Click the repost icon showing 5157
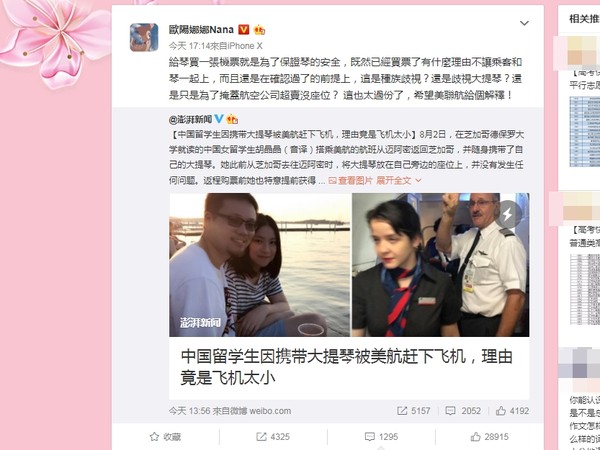The width and height of the screenshot is (600, 450). pyautogui.click(x=414, y=411)
